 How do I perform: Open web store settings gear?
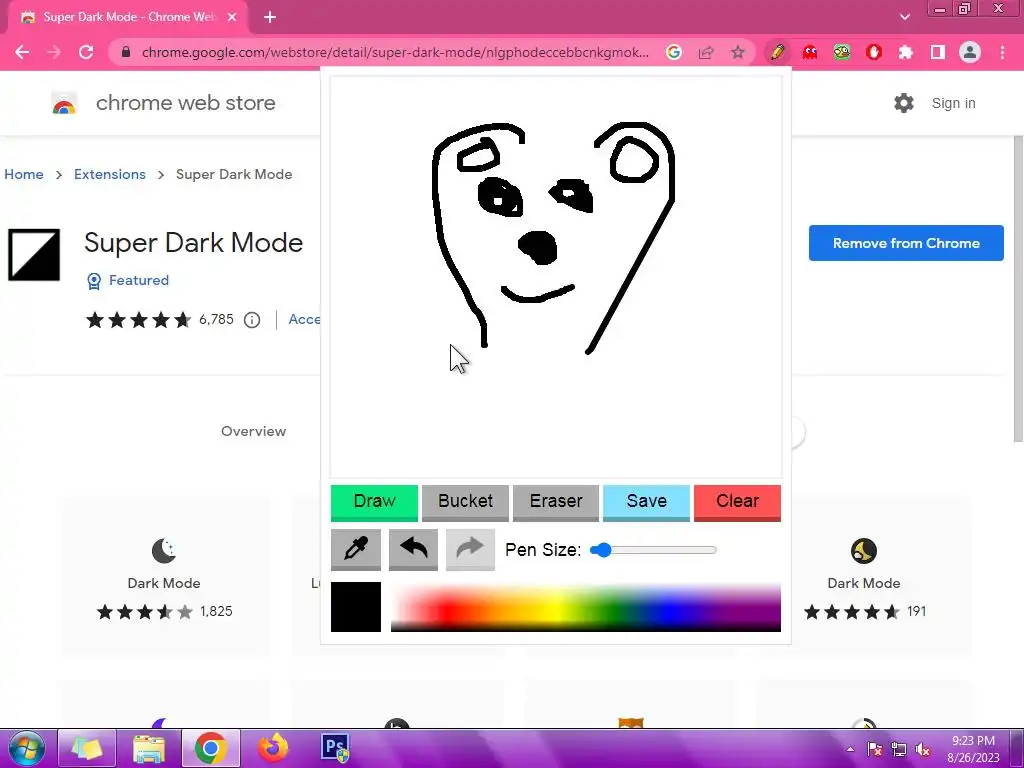(904, 103)
